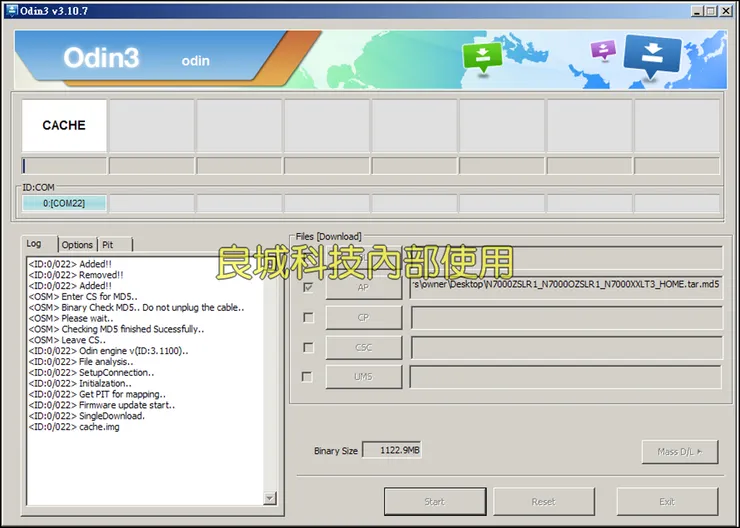Tick the AP file checkbox
This screenshot has height=528, width=740.
click(x=308, y=287)
